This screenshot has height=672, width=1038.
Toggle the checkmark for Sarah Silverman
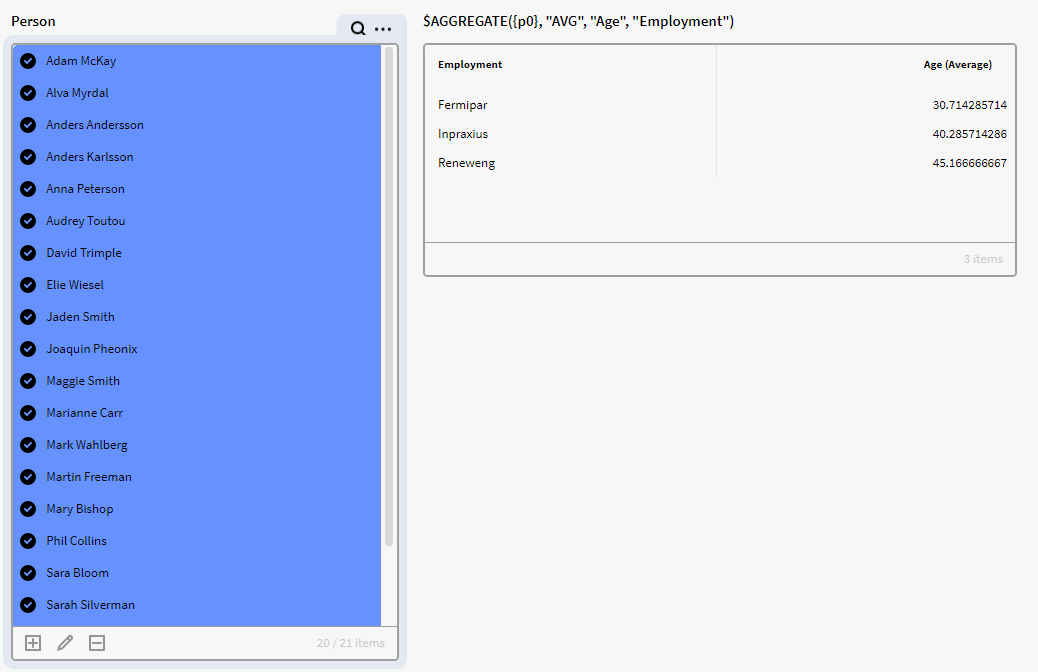28,605
